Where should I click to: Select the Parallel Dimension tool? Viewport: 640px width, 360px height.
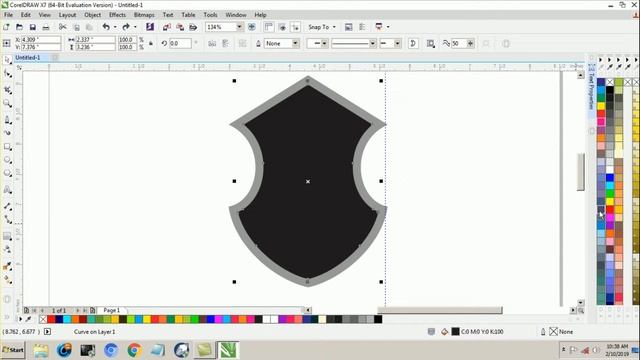pos(7,207)
